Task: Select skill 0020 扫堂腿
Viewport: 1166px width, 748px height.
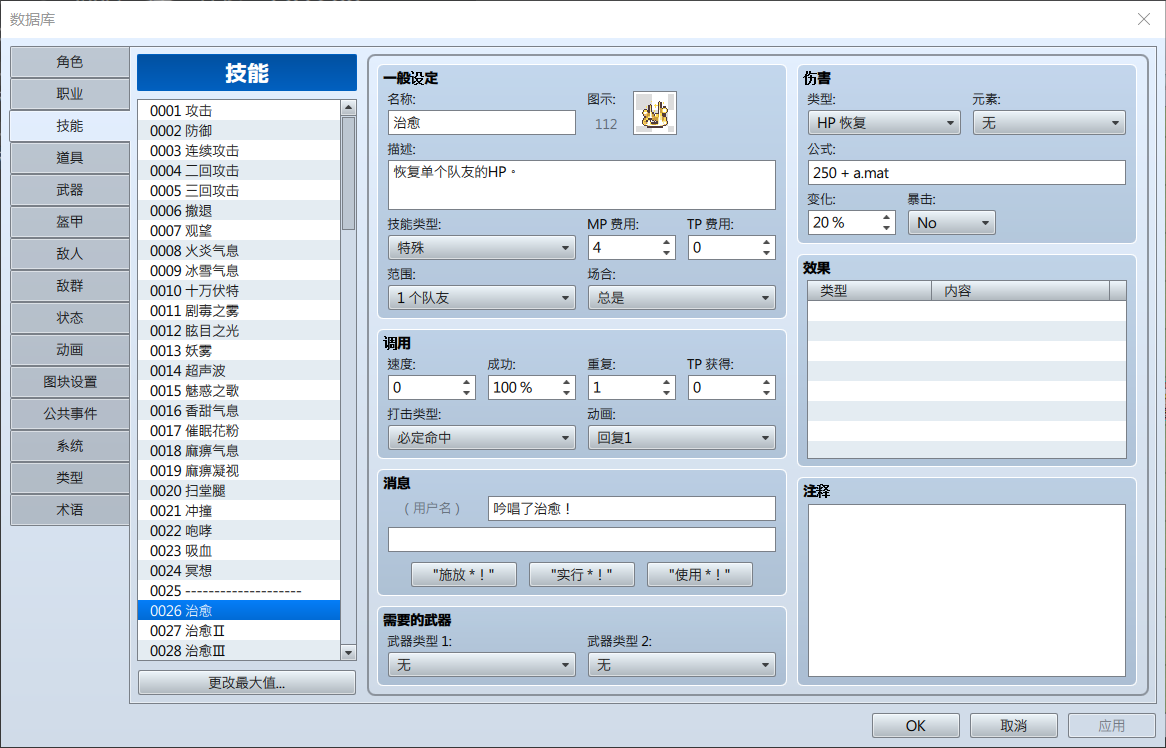Action: [x=239, y=491]
